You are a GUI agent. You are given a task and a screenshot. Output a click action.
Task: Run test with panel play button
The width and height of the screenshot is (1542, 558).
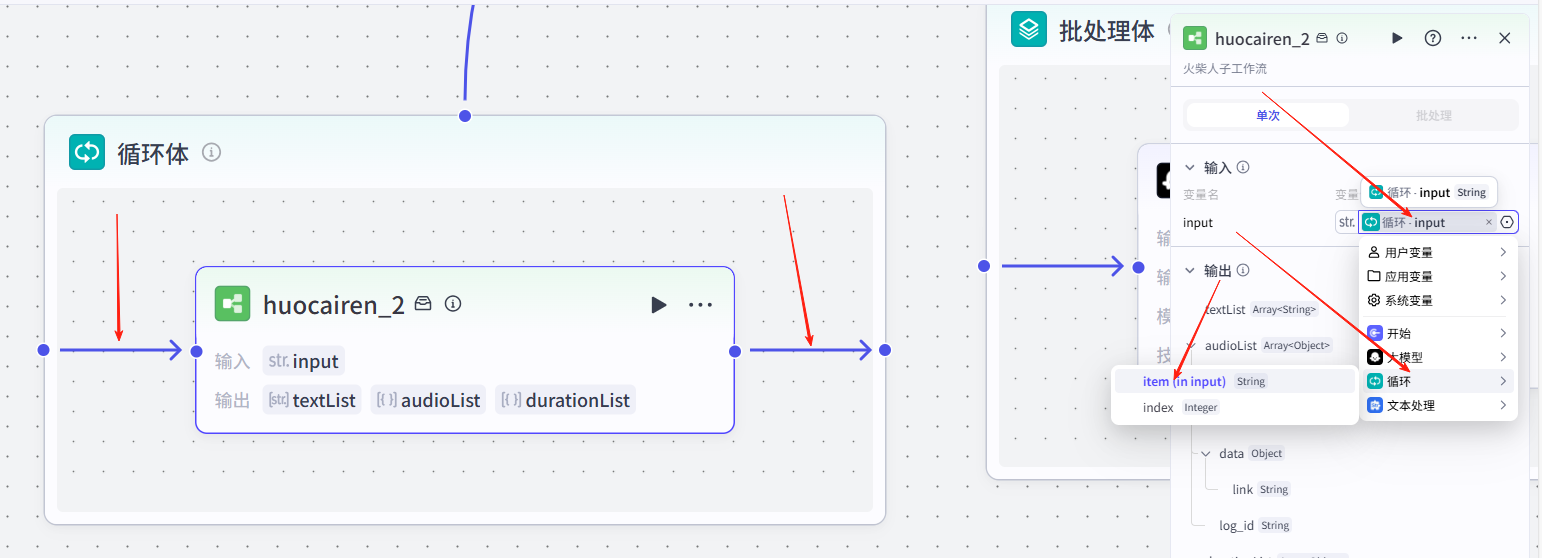pos(1397,38)
